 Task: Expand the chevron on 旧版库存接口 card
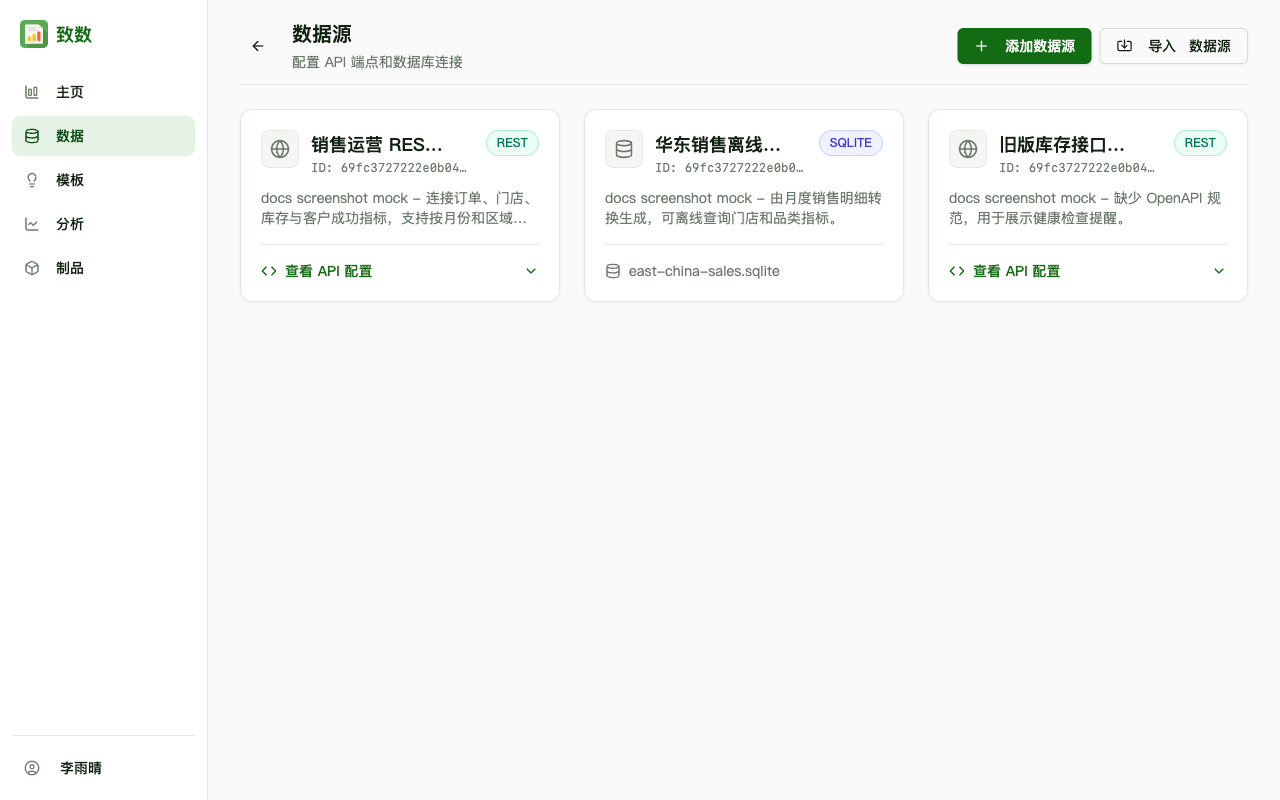click(x=1219, y=271)
